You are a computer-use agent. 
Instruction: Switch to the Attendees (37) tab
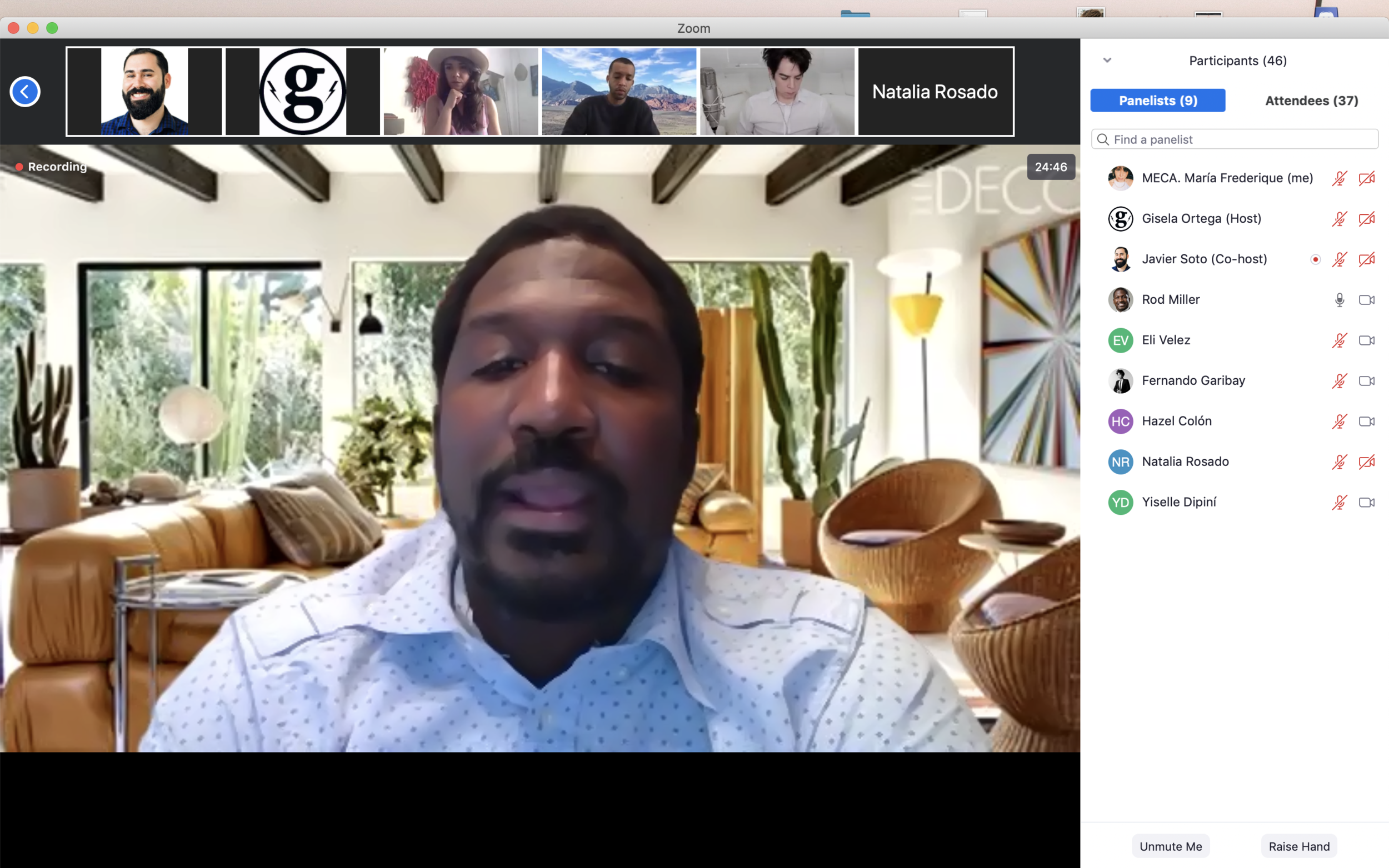tap(1311, 101)
